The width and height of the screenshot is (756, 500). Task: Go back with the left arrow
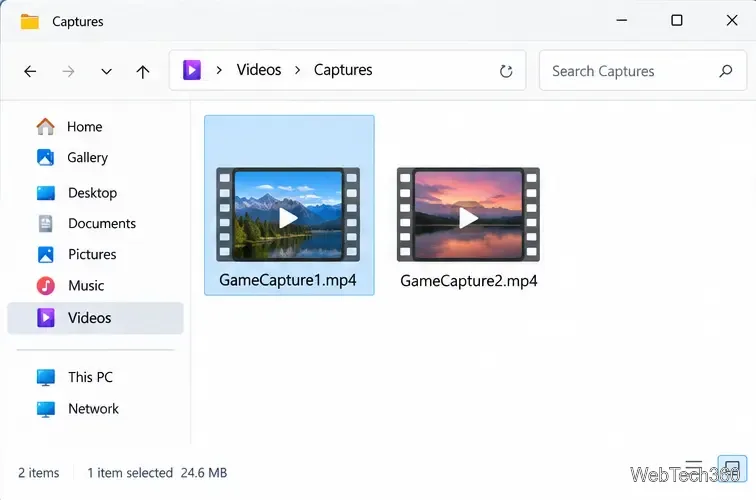[x=30, y=72]
